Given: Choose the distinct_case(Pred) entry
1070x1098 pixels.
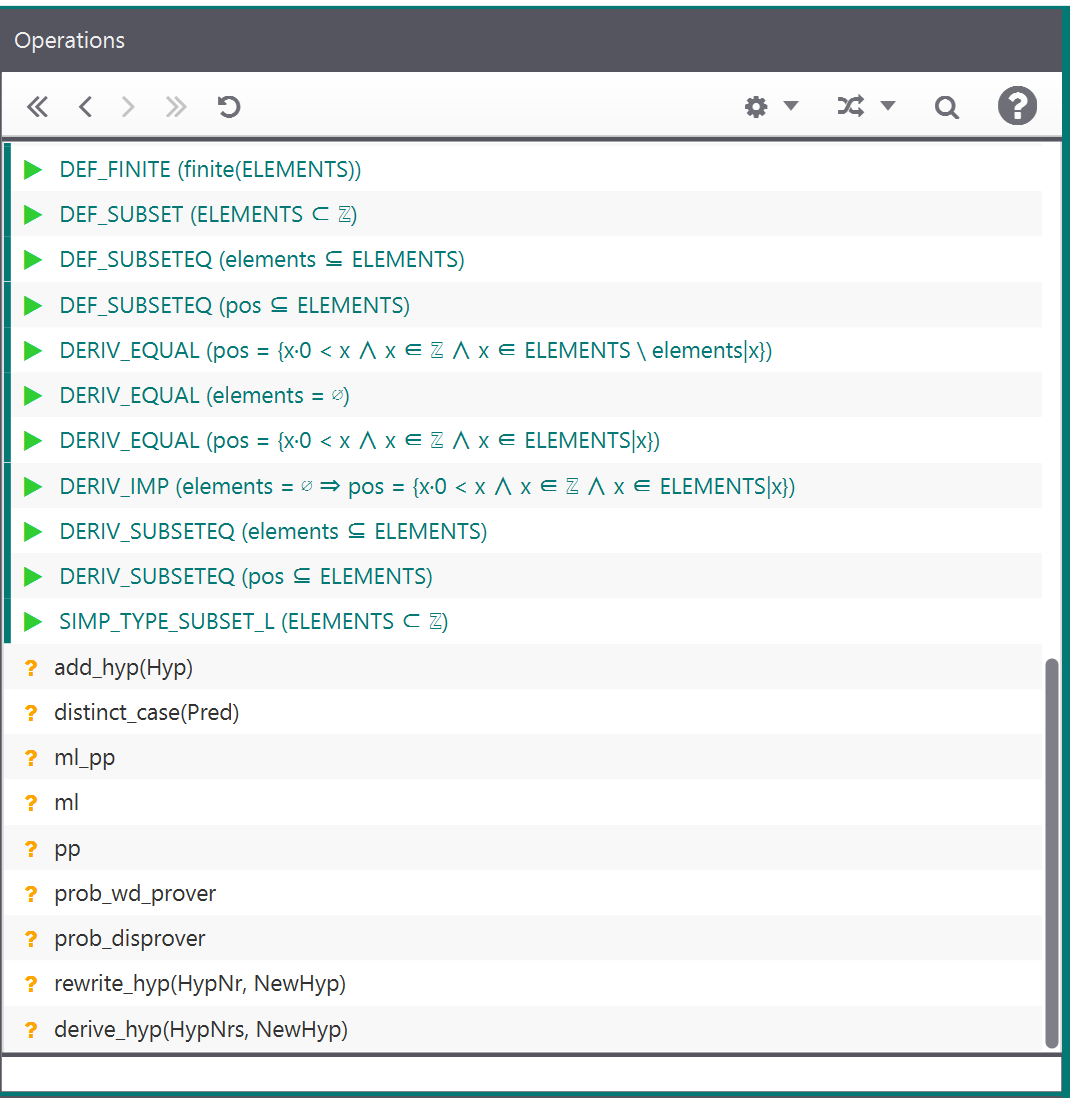Looking at the screenshot, I should 146,713.
